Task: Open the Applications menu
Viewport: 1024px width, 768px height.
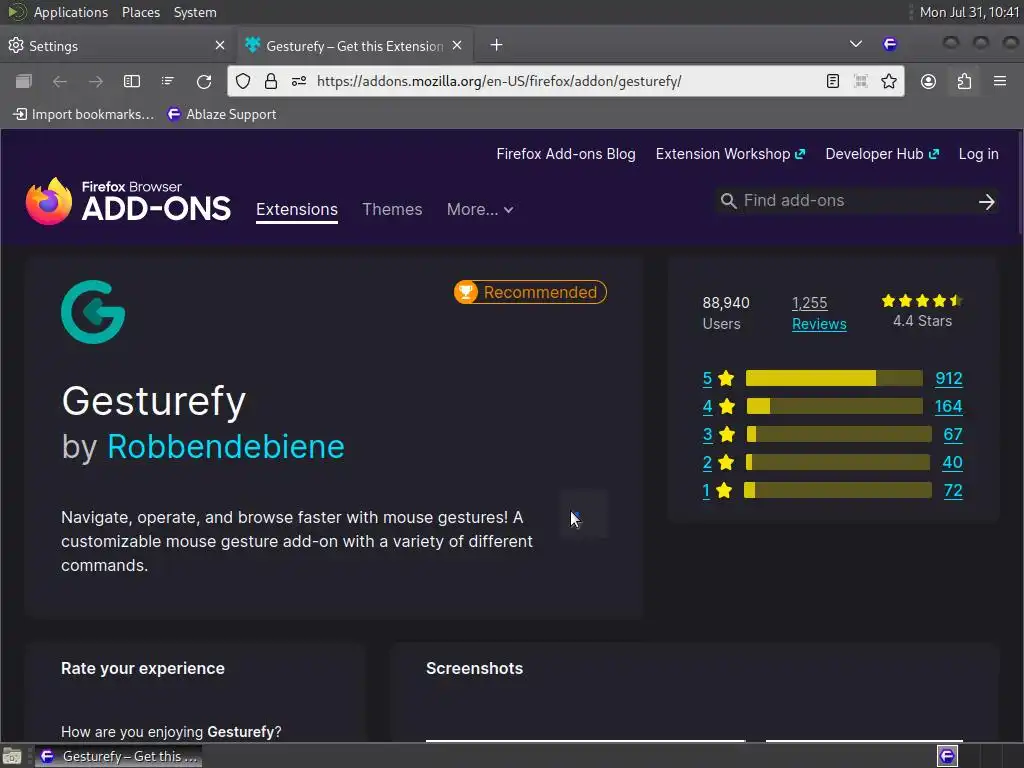Action: [71, 12]
